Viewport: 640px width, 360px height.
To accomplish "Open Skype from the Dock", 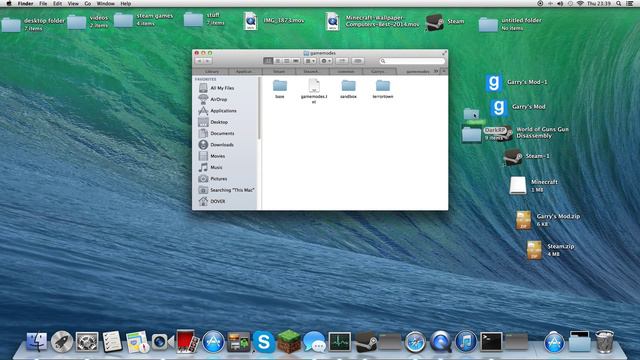I will click(x=264, y=342).
